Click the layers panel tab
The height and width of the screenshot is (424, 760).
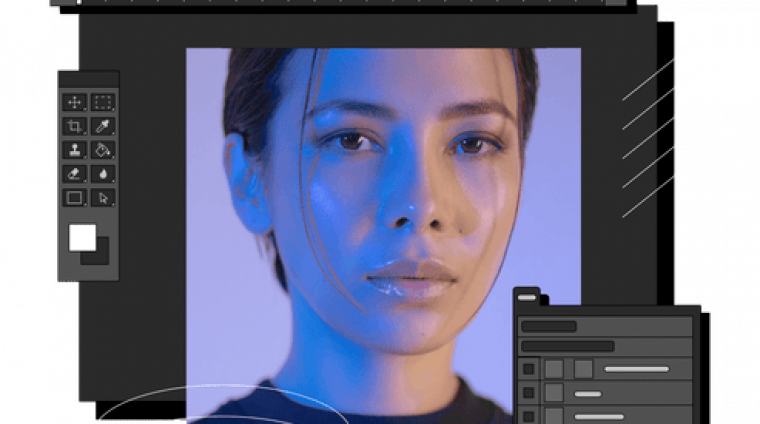pyautogui.click(x=527, y=297)
